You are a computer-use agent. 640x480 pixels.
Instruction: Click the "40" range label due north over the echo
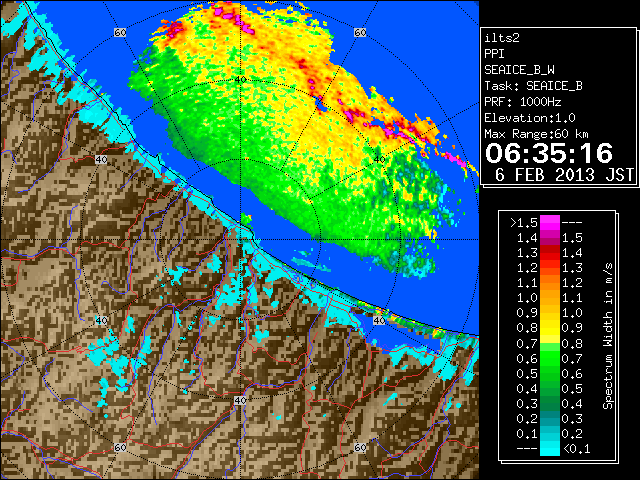point(240,80)
